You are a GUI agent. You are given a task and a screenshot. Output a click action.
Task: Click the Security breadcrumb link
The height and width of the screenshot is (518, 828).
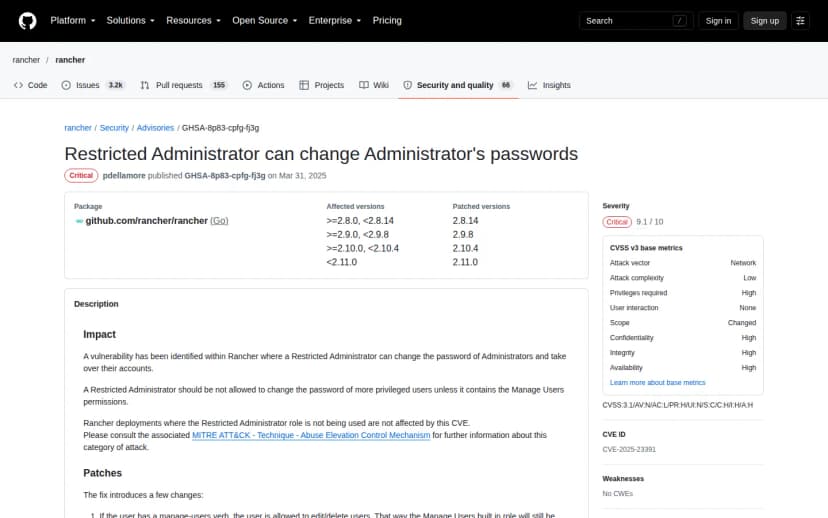click(114, 128)
